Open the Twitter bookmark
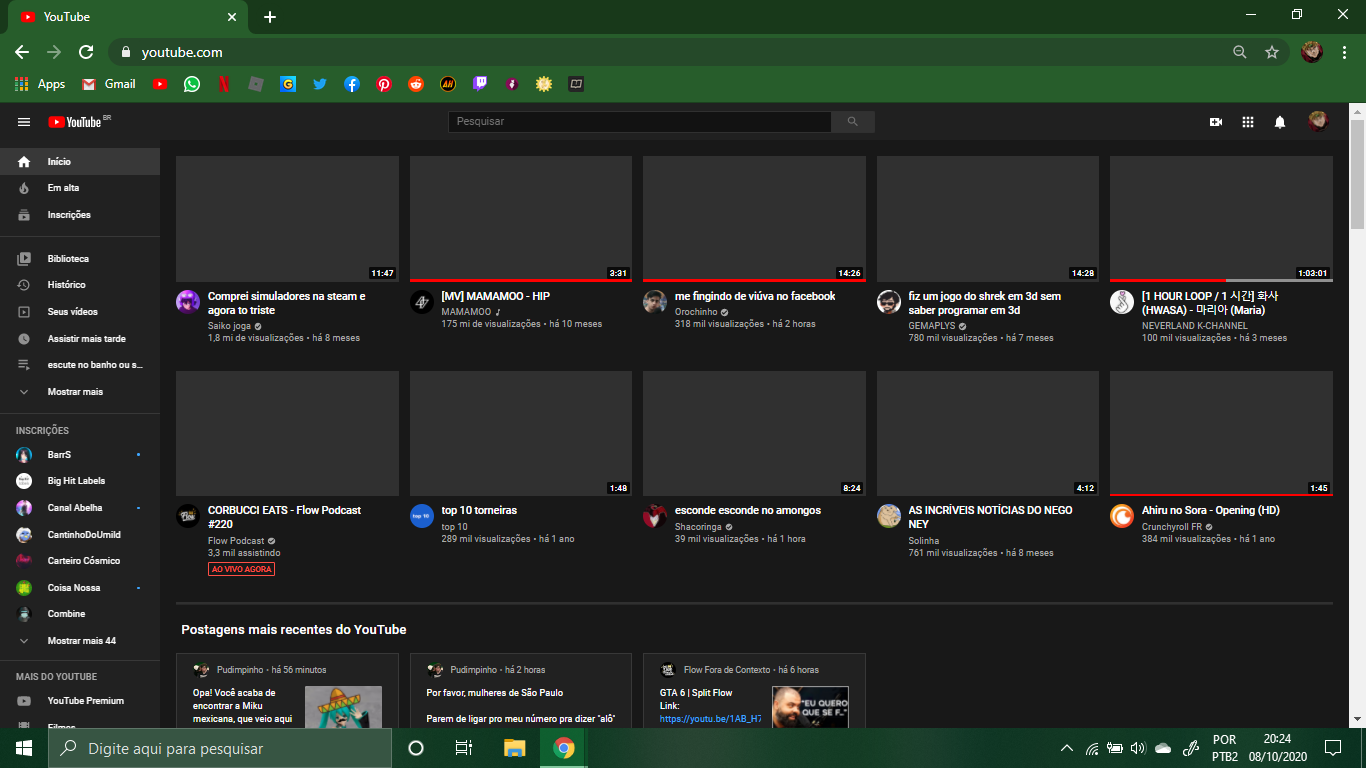Image resolution: width=1366 pixels, height=768 pixels. pyautogui.click(x=320, y=84)
